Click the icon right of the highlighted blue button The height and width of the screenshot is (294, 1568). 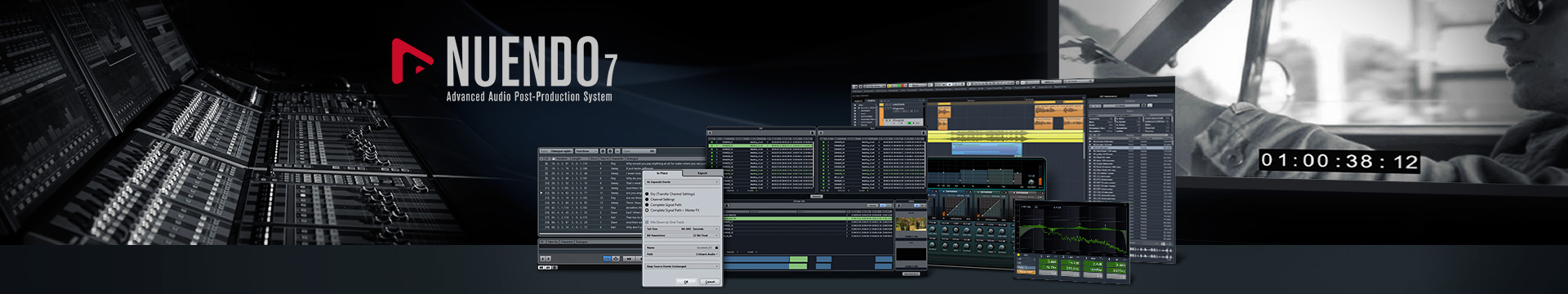pos(616,259)
